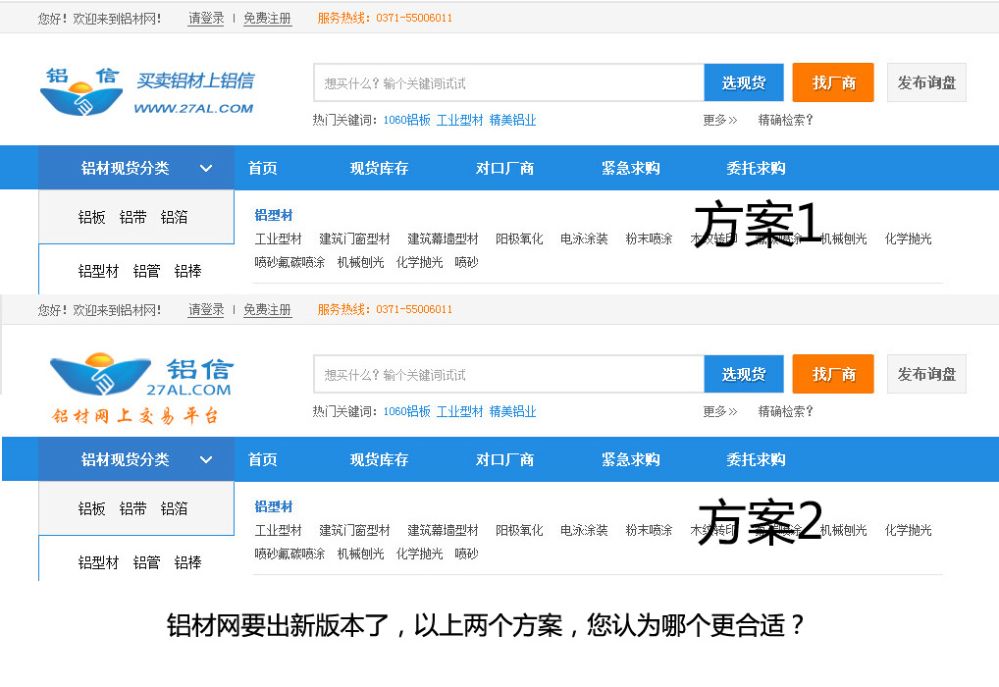This screenshot has height=687, width=999.
Task: Open 免费注册 in the 方案1 header
Action: 268,18
